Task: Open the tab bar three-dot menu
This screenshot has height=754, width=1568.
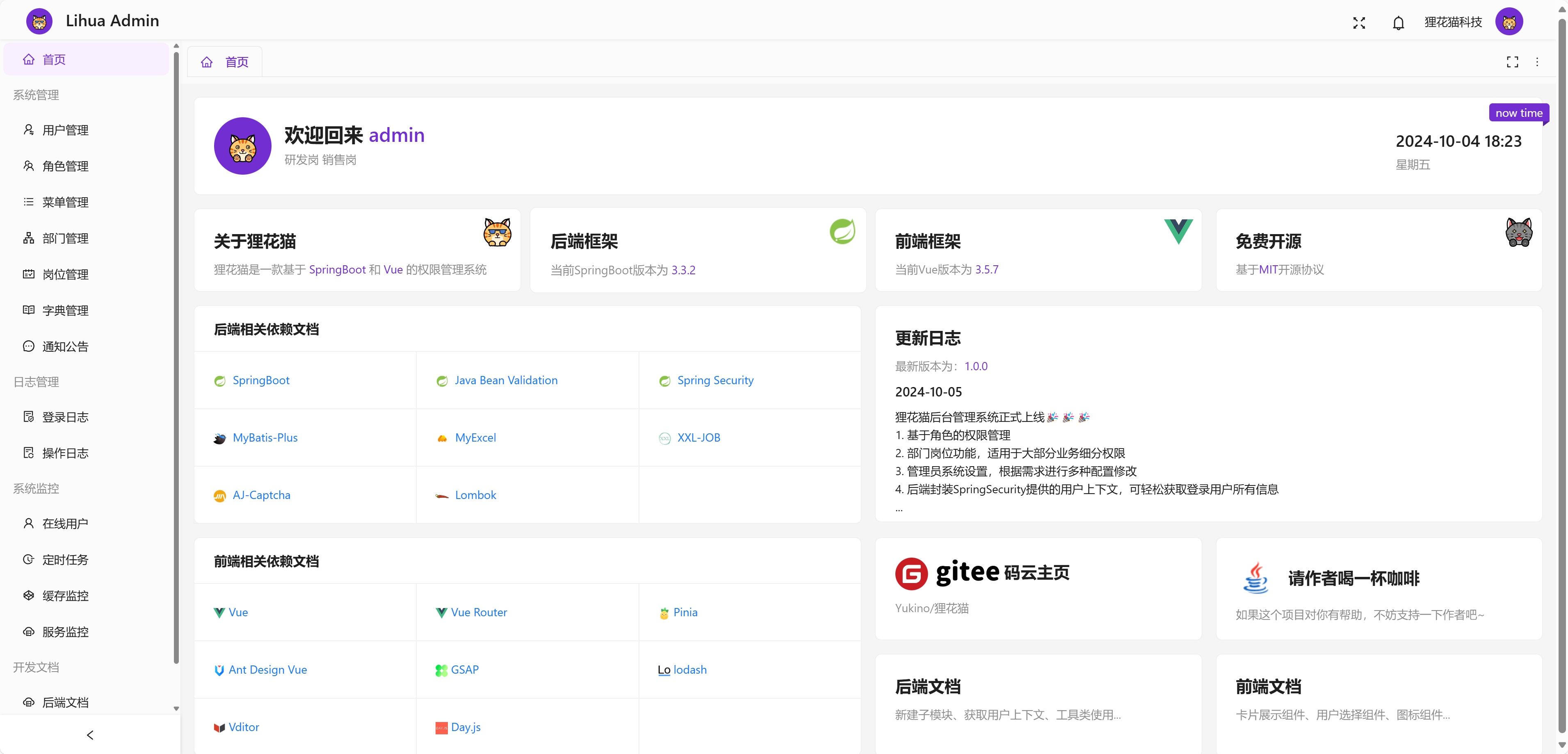Action: point(1537,62)
